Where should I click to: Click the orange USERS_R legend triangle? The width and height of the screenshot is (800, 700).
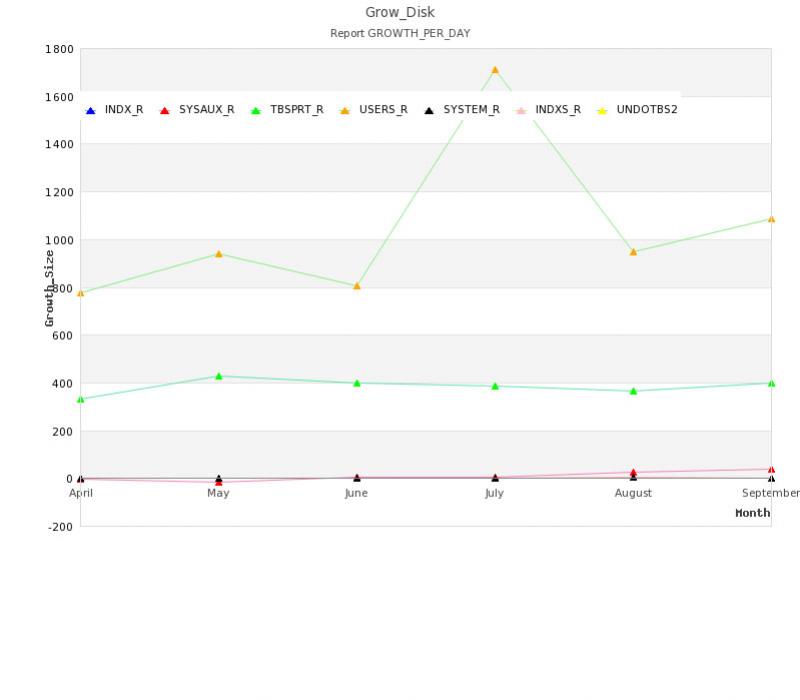tap(345, 111)
